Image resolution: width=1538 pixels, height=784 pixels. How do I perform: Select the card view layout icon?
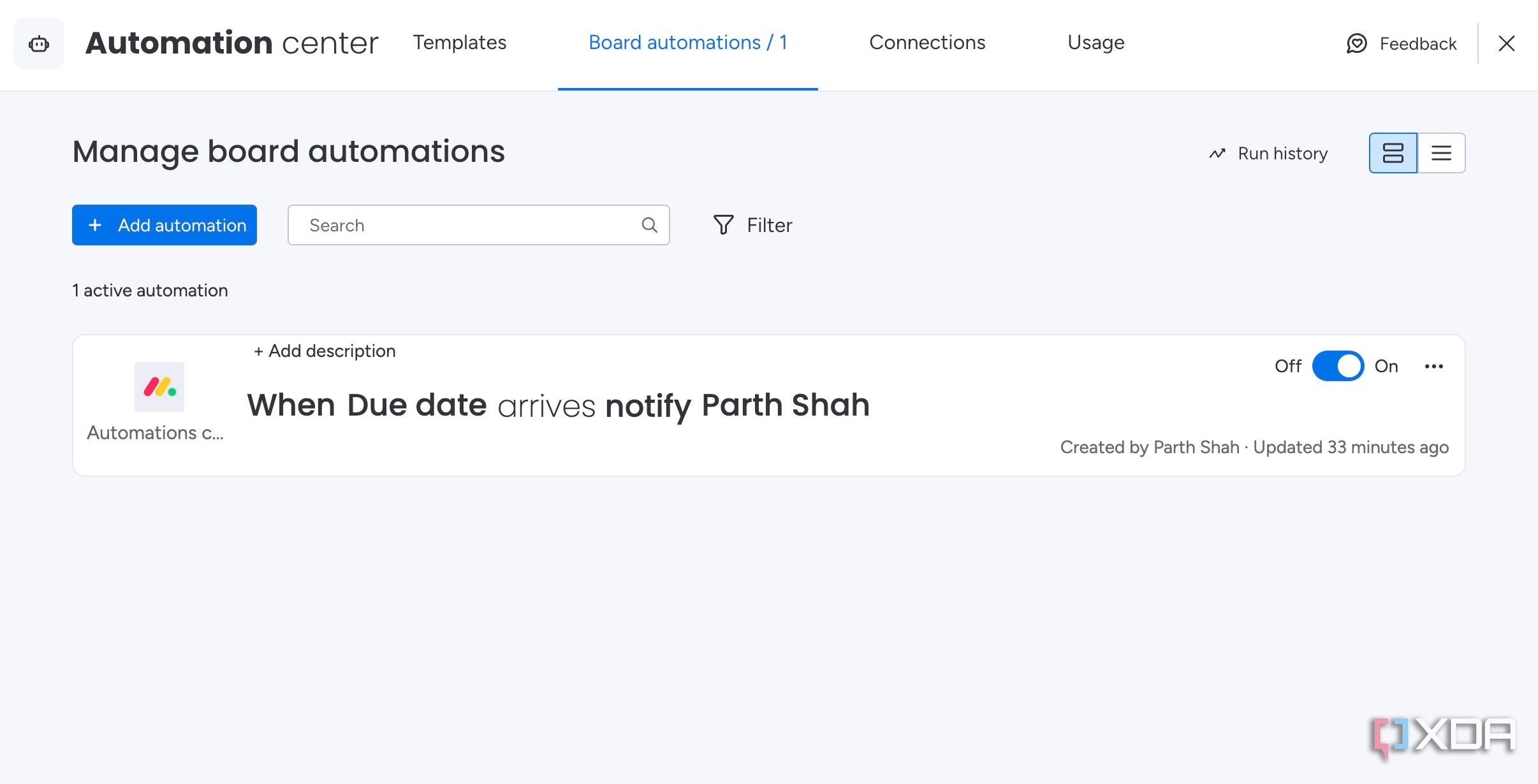(x=1393, y=153)
